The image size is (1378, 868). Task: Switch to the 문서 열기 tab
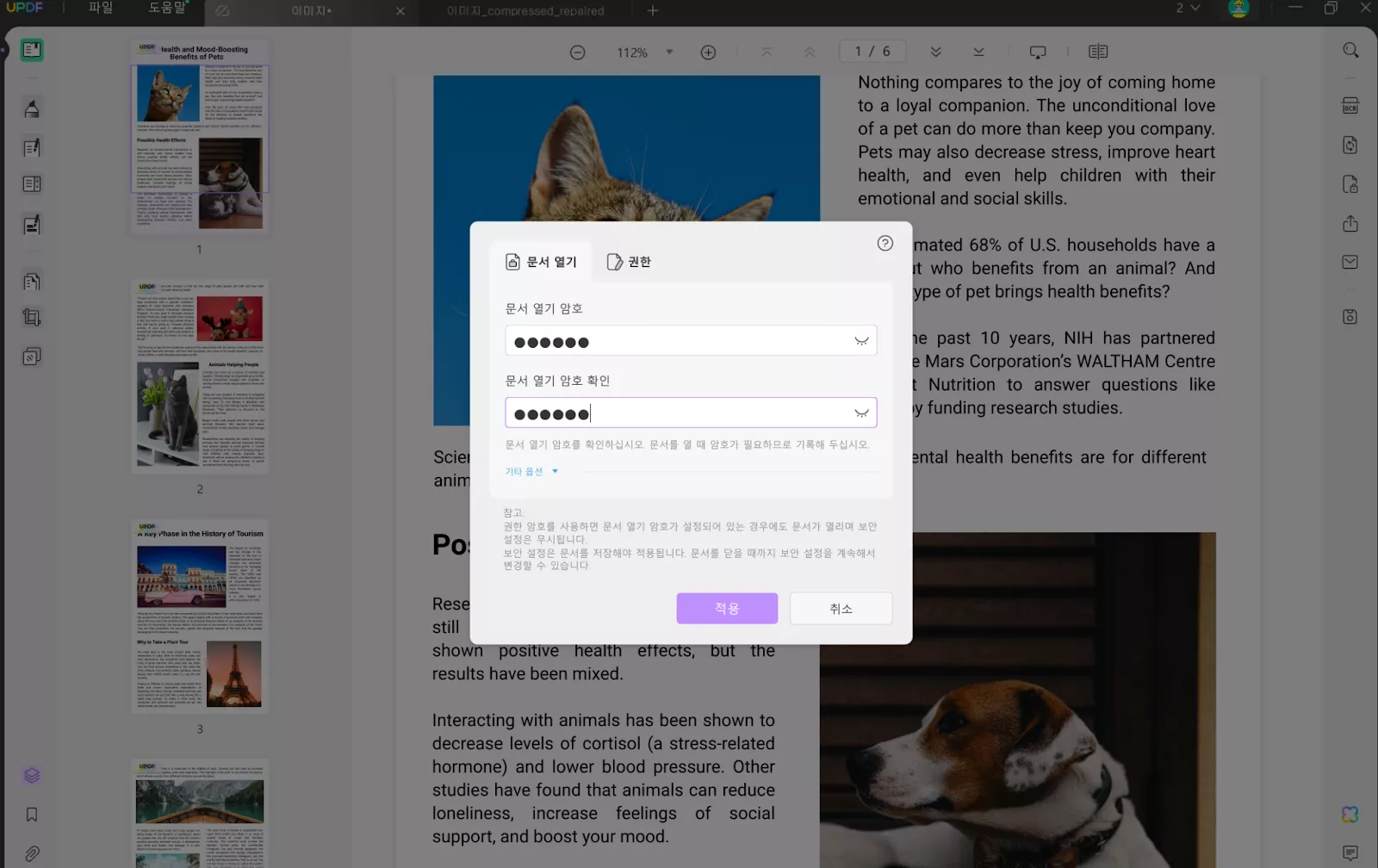coord(541,262)
